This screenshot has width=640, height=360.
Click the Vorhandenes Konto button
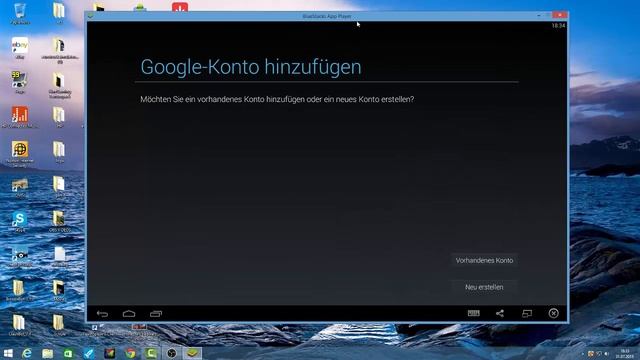point(484,260)
